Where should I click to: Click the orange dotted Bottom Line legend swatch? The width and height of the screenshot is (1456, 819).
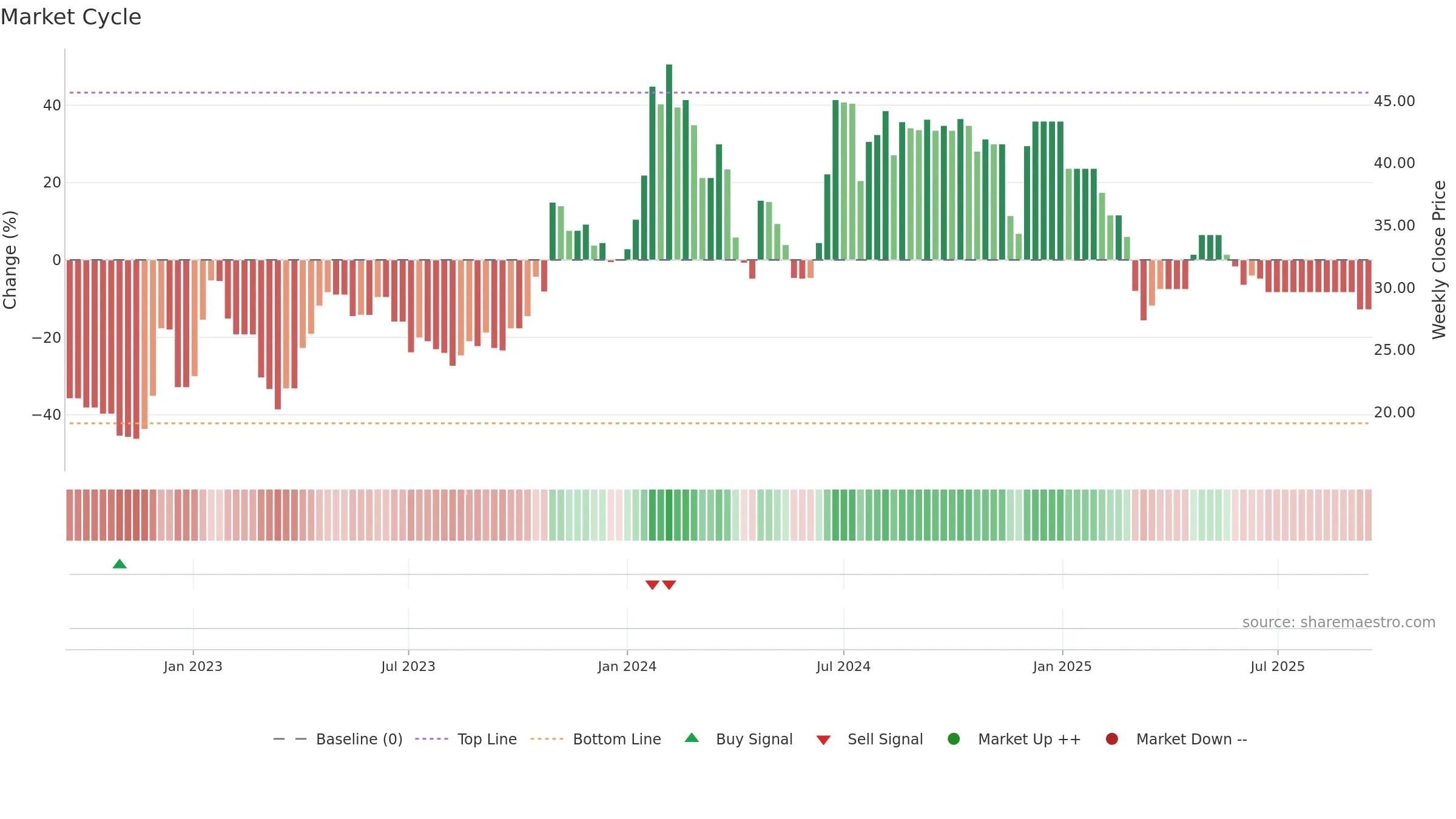point(547,739)
